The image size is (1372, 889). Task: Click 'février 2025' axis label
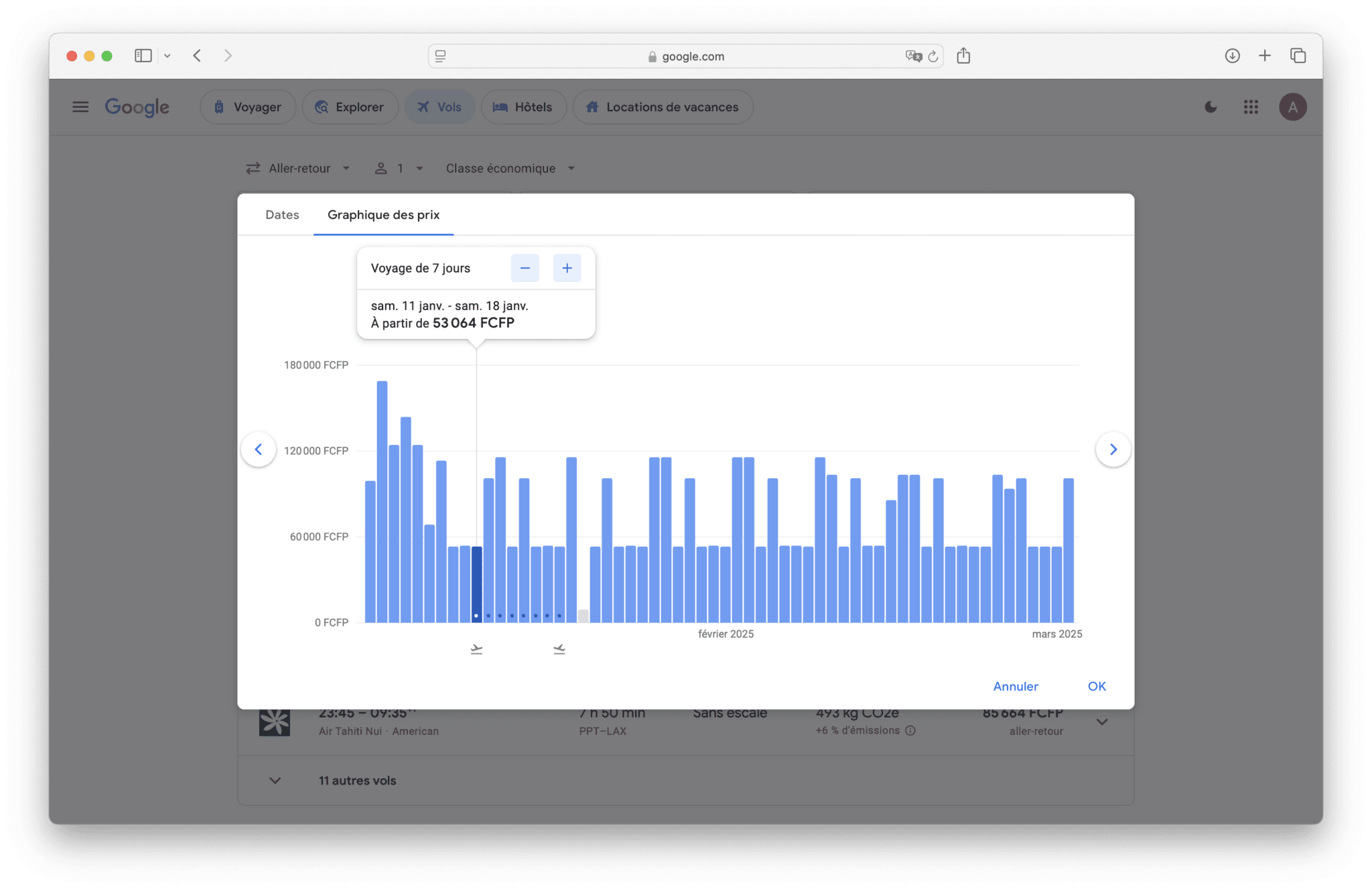tap(726, 634)
